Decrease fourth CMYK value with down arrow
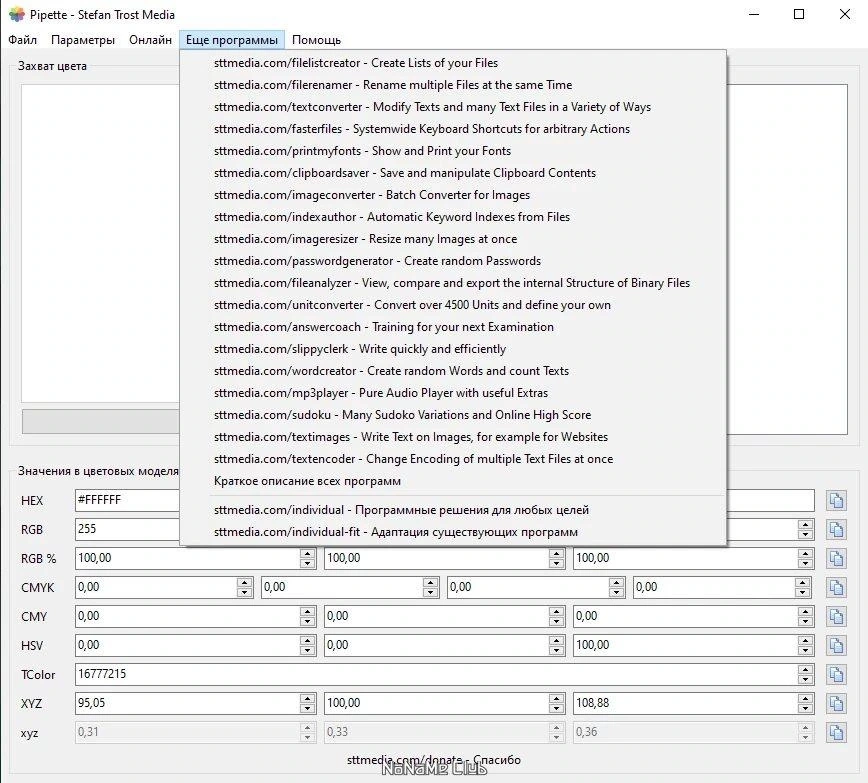868x783 pixels. (x=802, y=593)
